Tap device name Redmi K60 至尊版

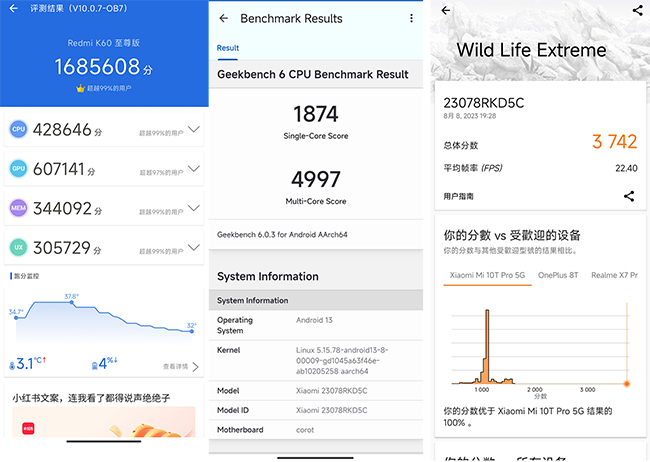tap(104, 43)
